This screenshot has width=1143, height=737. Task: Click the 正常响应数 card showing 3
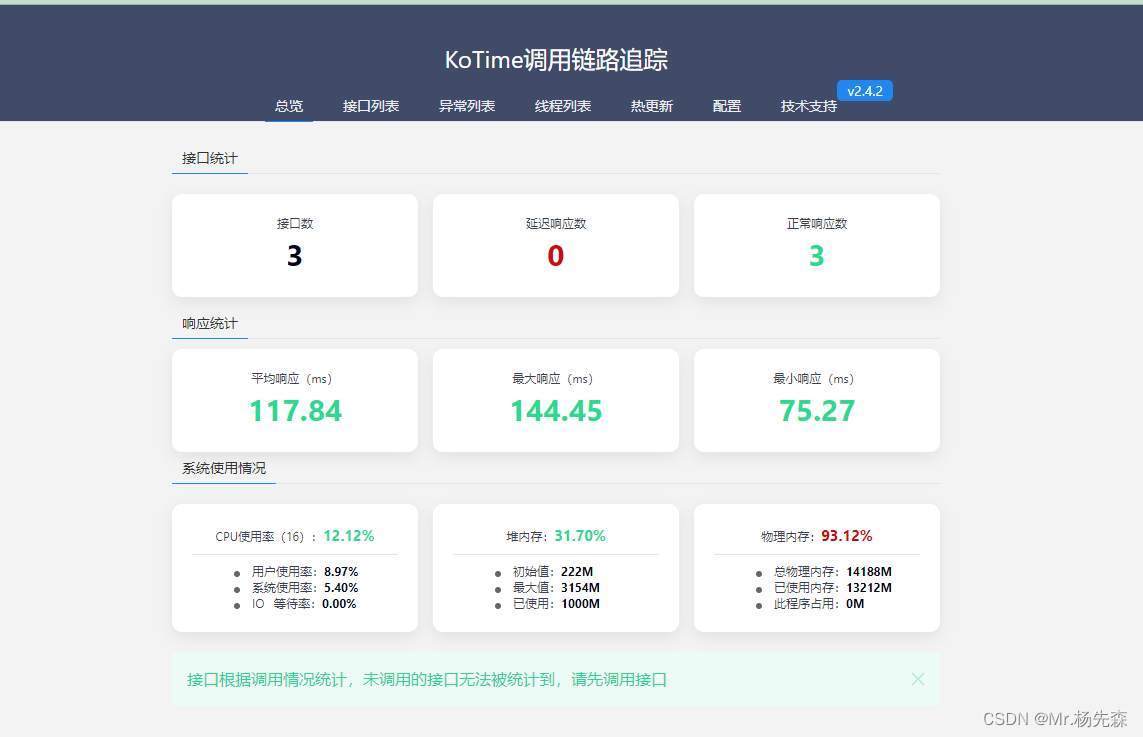(816, 245)
